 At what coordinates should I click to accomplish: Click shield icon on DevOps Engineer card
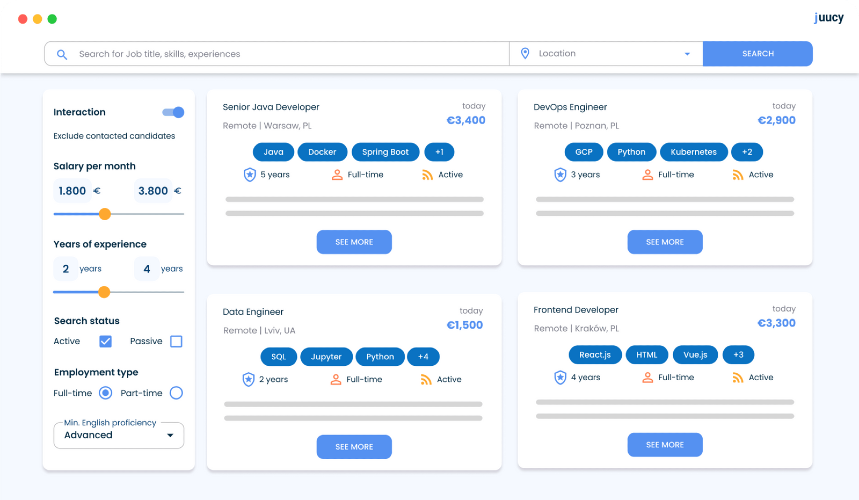tap(560, 175)
